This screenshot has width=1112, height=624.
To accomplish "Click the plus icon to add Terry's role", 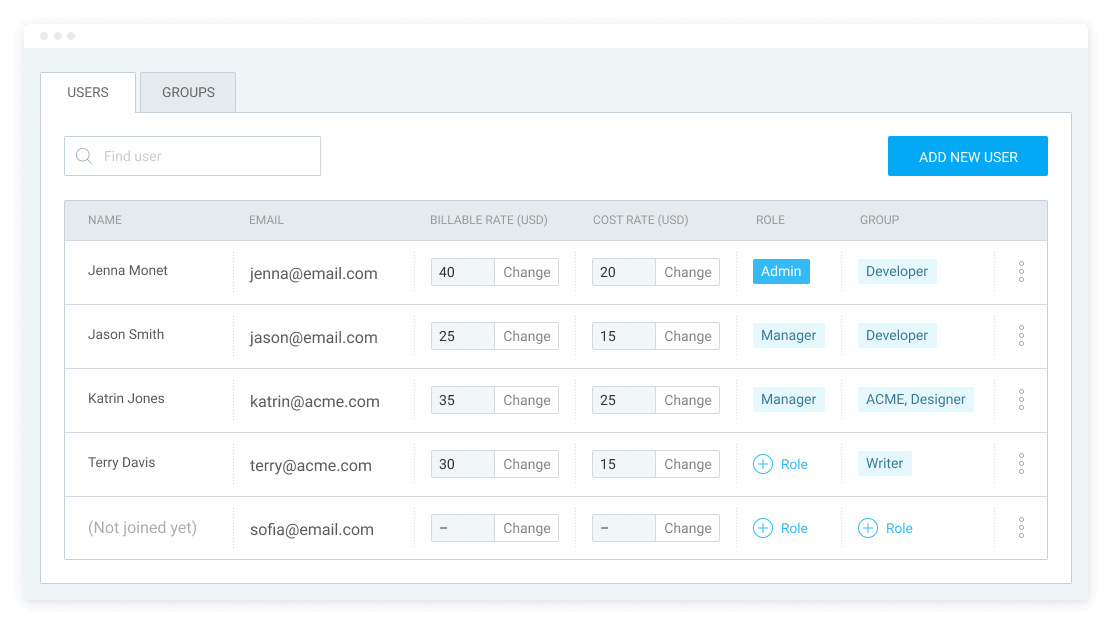I will coord(763,464).
